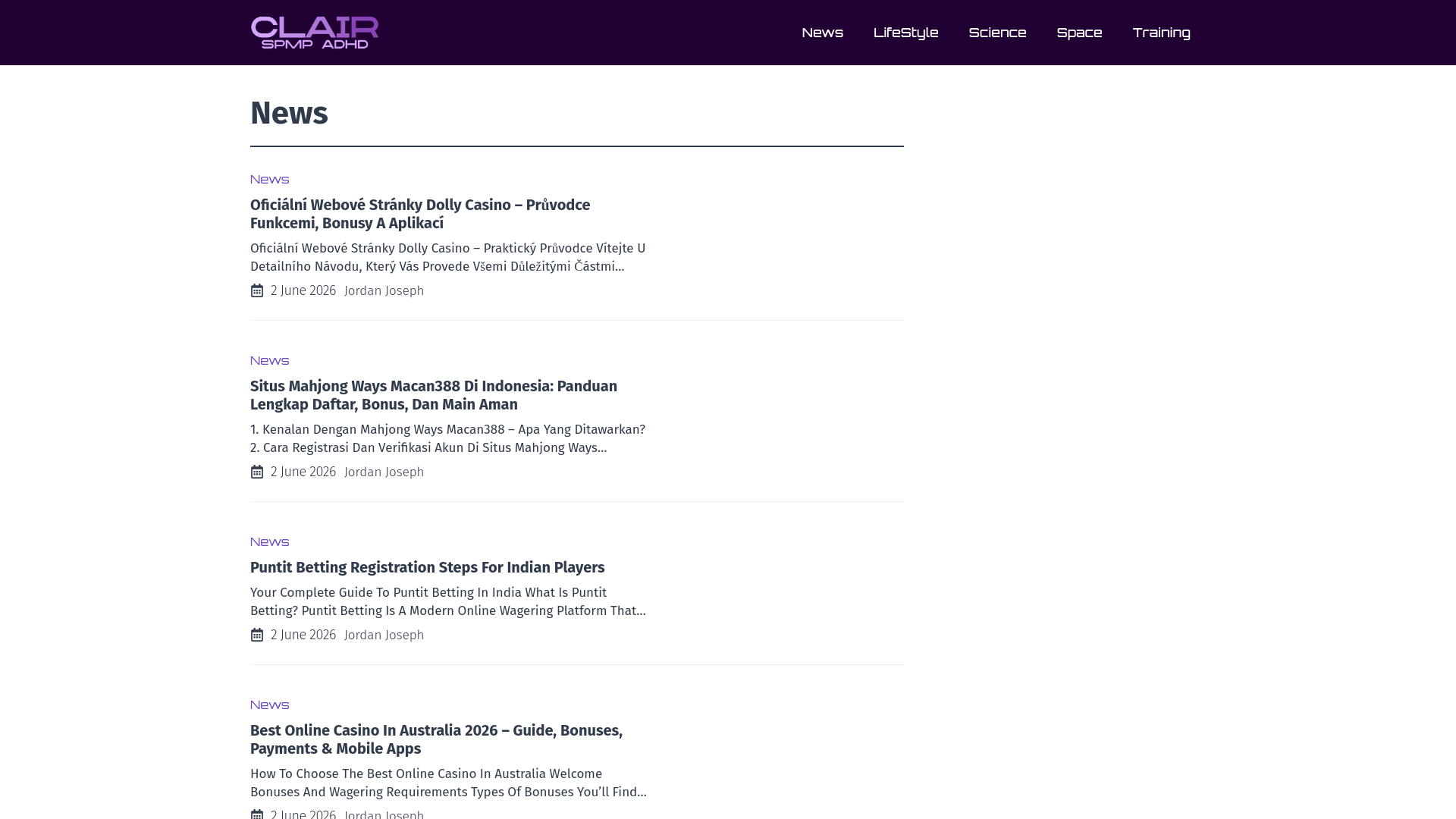Click the 2 June 2026 date on Dolly Casino post

pyautogui.click(x=303, y=290)
